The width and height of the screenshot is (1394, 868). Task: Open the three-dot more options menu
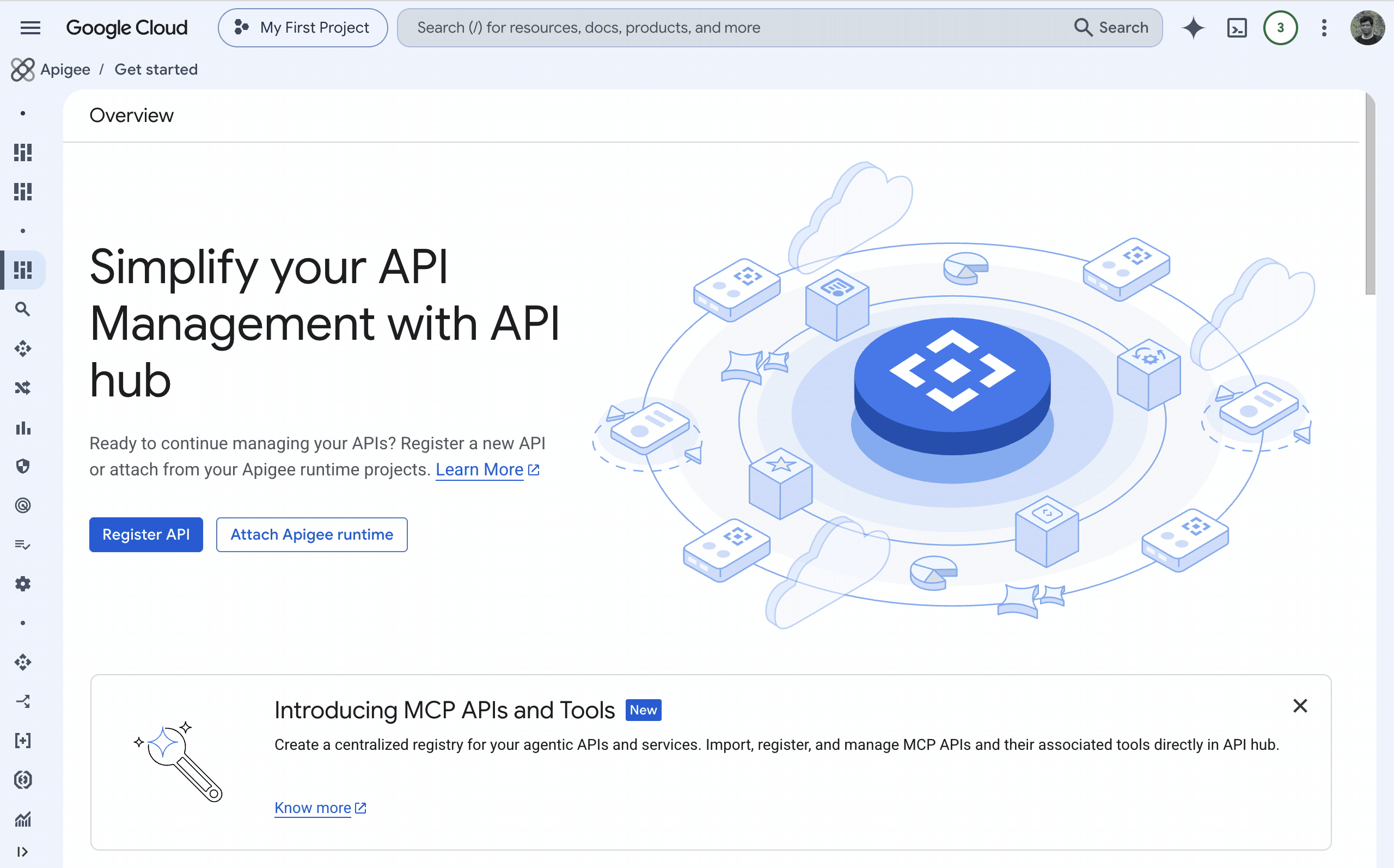[1324, 28]
